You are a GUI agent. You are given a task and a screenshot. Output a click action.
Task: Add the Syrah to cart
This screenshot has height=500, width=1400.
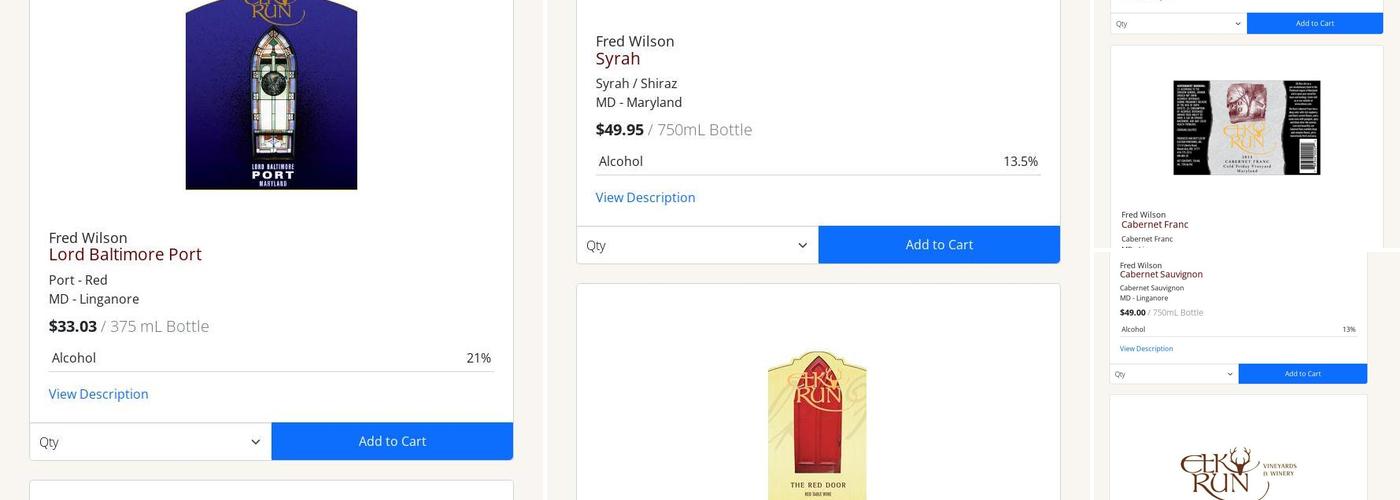[939, 245]
